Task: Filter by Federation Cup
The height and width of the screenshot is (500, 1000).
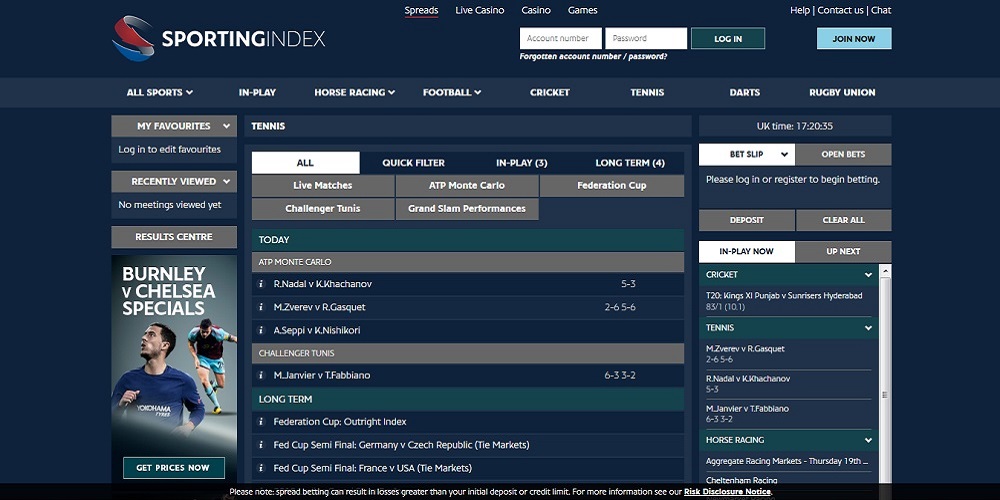Action: point(612,186)
